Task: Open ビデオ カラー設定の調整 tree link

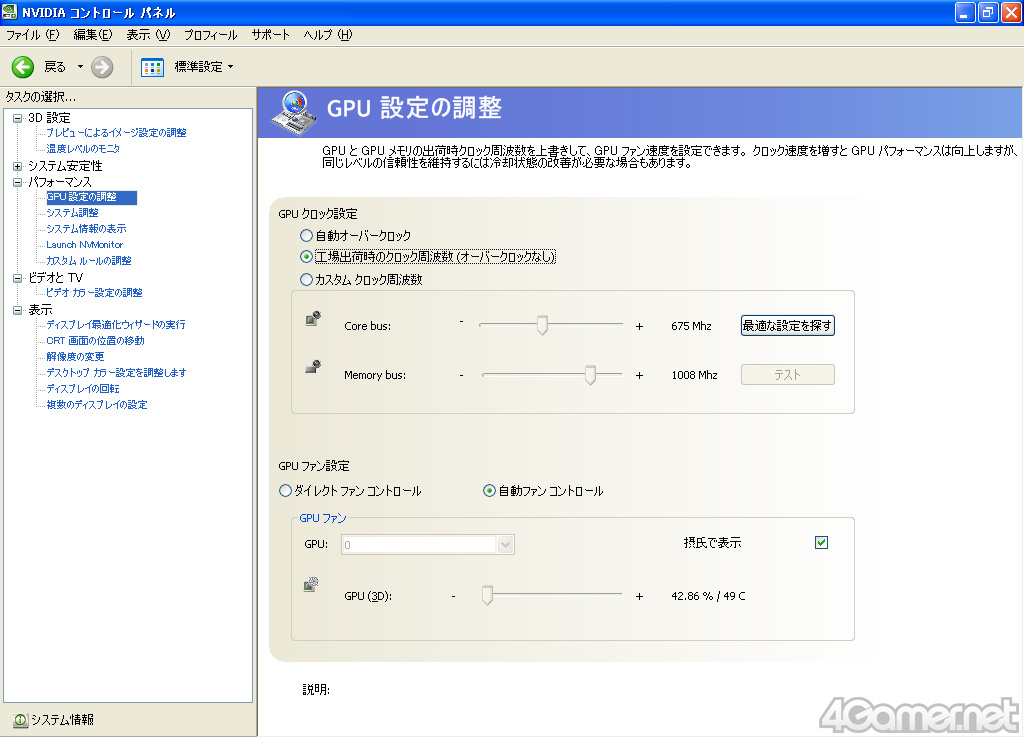Action: point(94,293)
